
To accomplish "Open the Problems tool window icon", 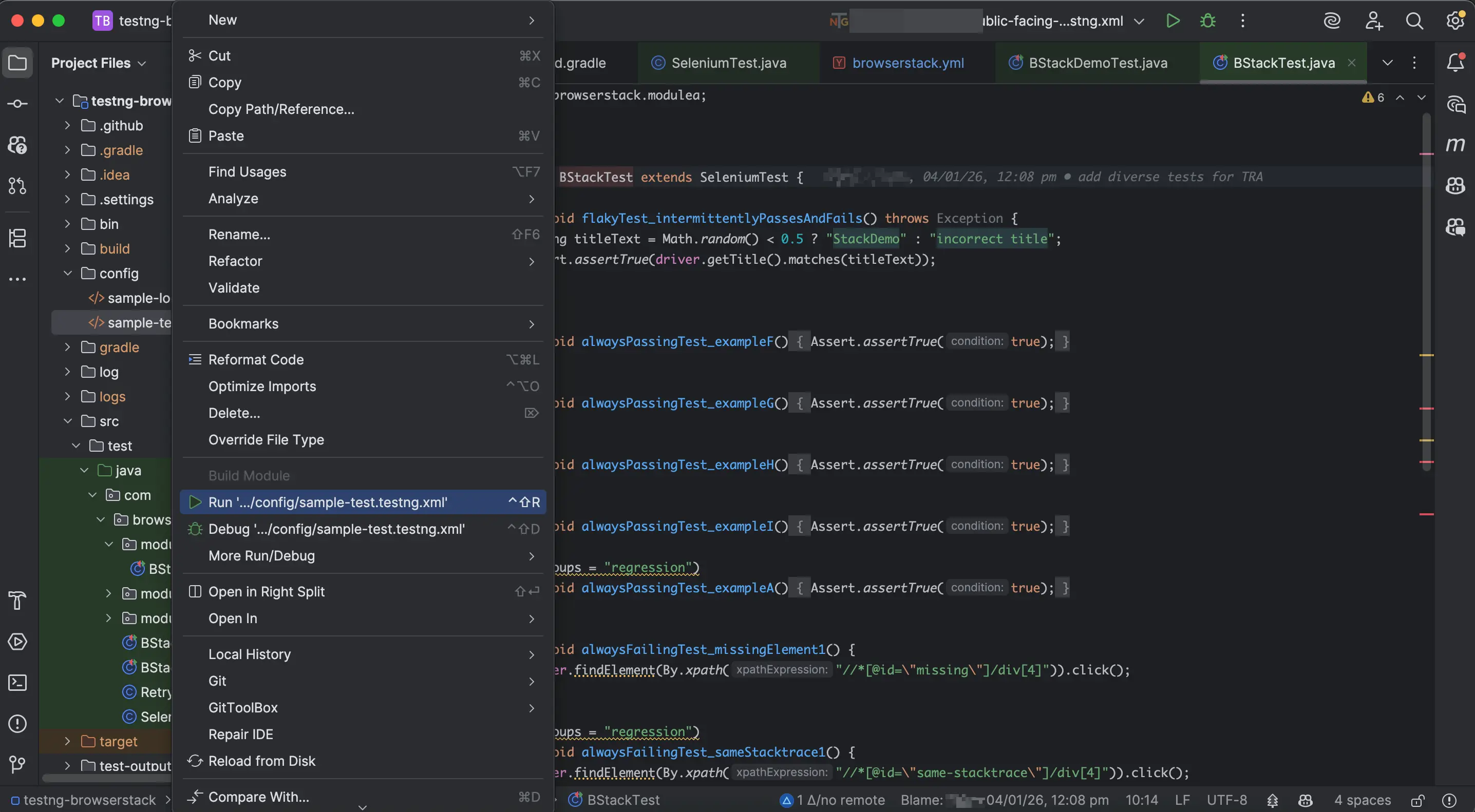I will tap(18, 724).
